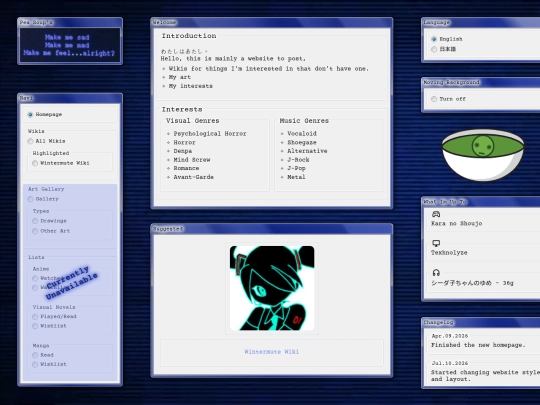Open the Wintermute Wiki link in Suggested
The image size is (540, 405).
tap(271, 352)
